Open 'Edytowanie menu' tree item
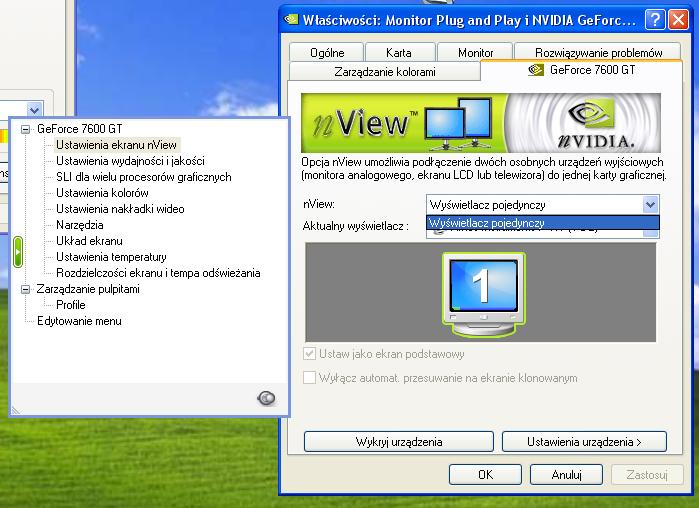 79,321
